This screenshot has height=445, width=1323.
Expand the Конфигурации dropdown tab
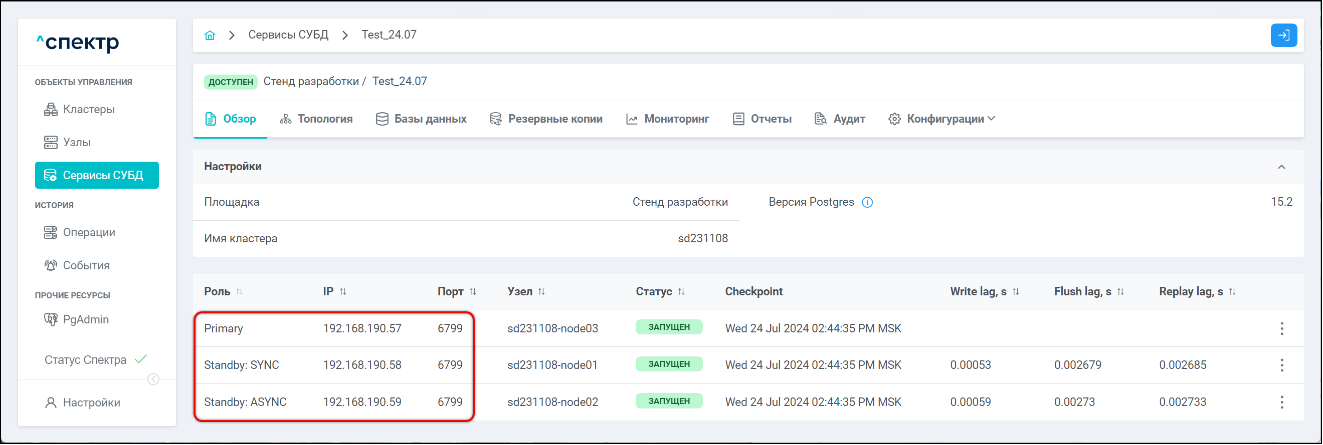pyautogui.click(x=942, y=119)
